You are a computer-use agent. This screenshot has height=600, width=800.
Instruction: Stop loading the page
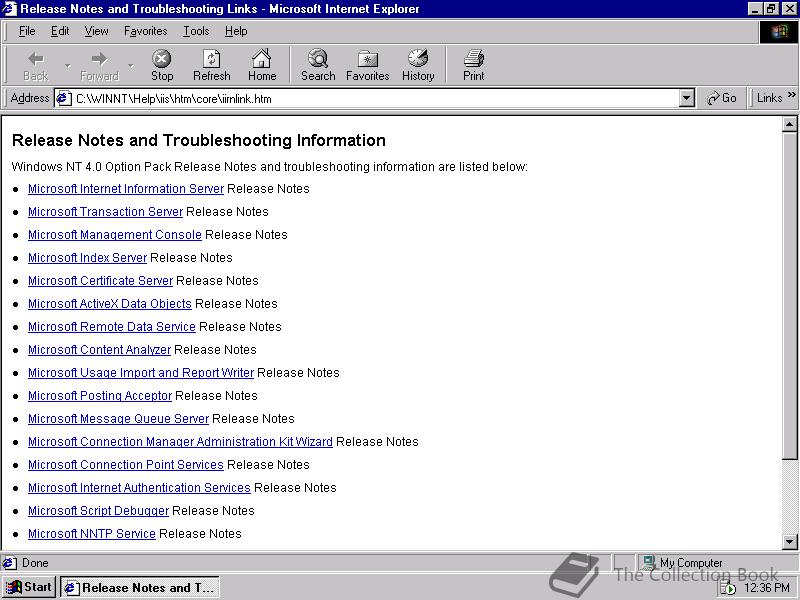[162, 65]
